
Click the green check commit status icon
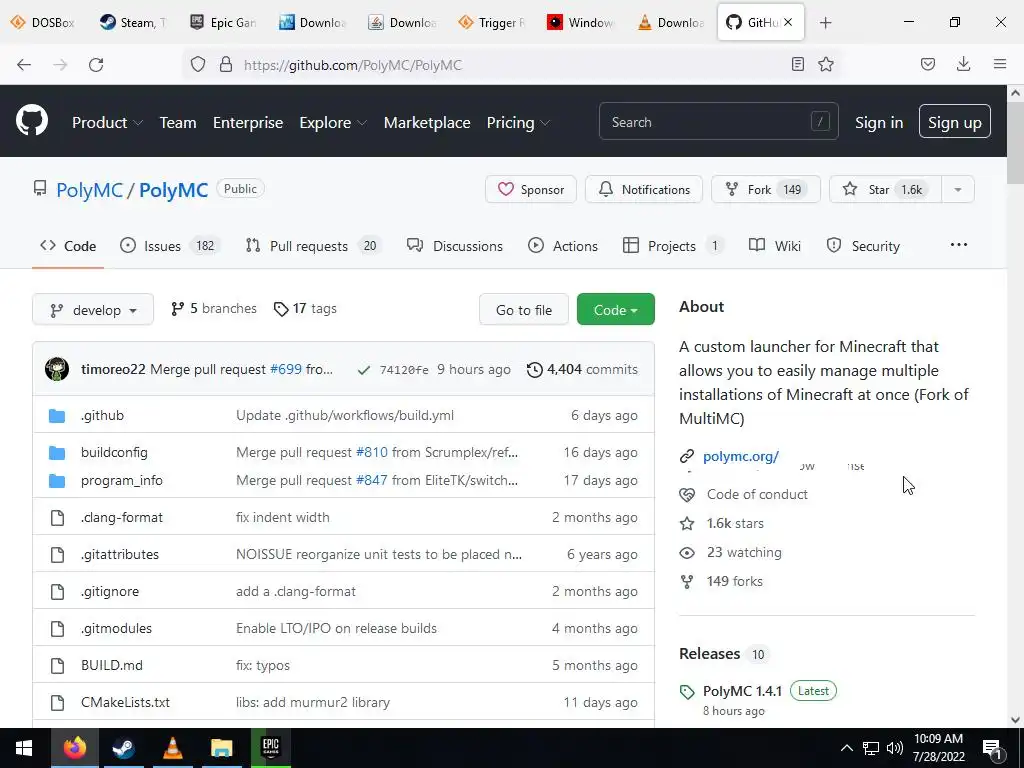pyautogui.click(x=364, y=370)
